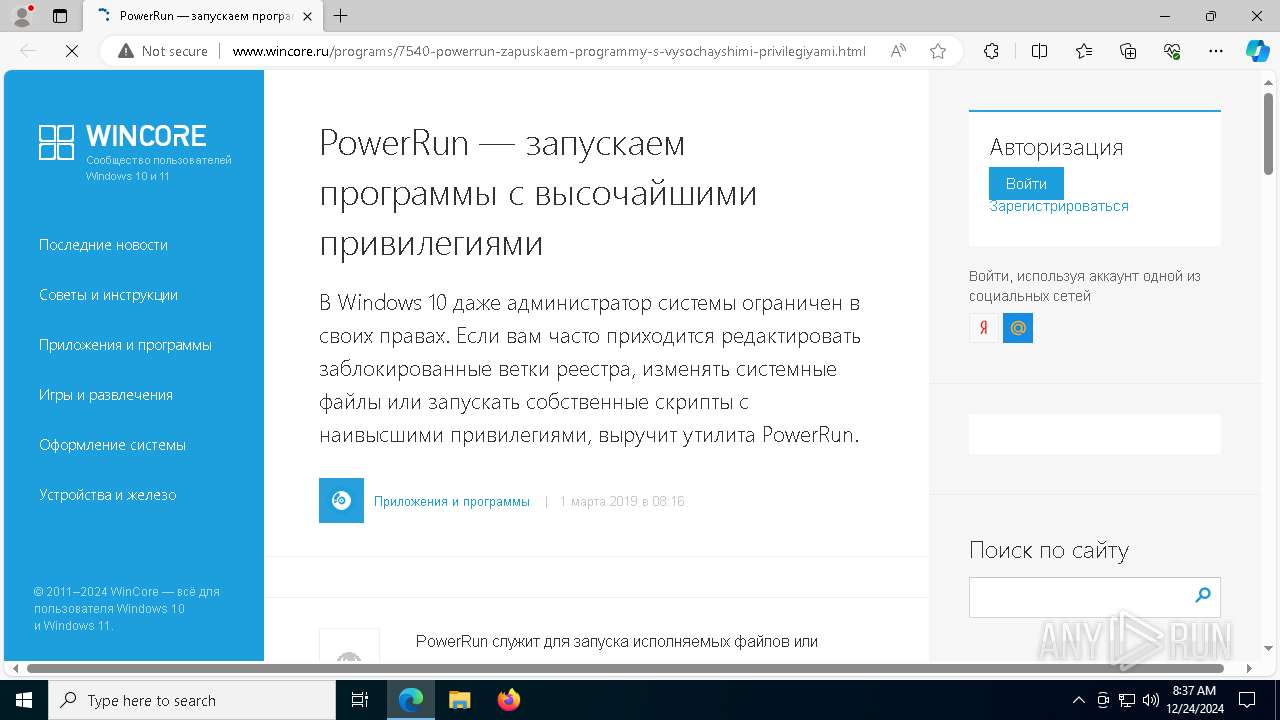The image size is (1280, 720).
Task: Click the taskbar search box
Action: [192, 700]
